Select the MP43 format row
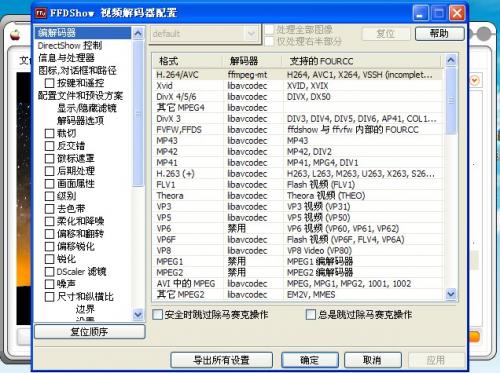 click(x=298, y=141)
